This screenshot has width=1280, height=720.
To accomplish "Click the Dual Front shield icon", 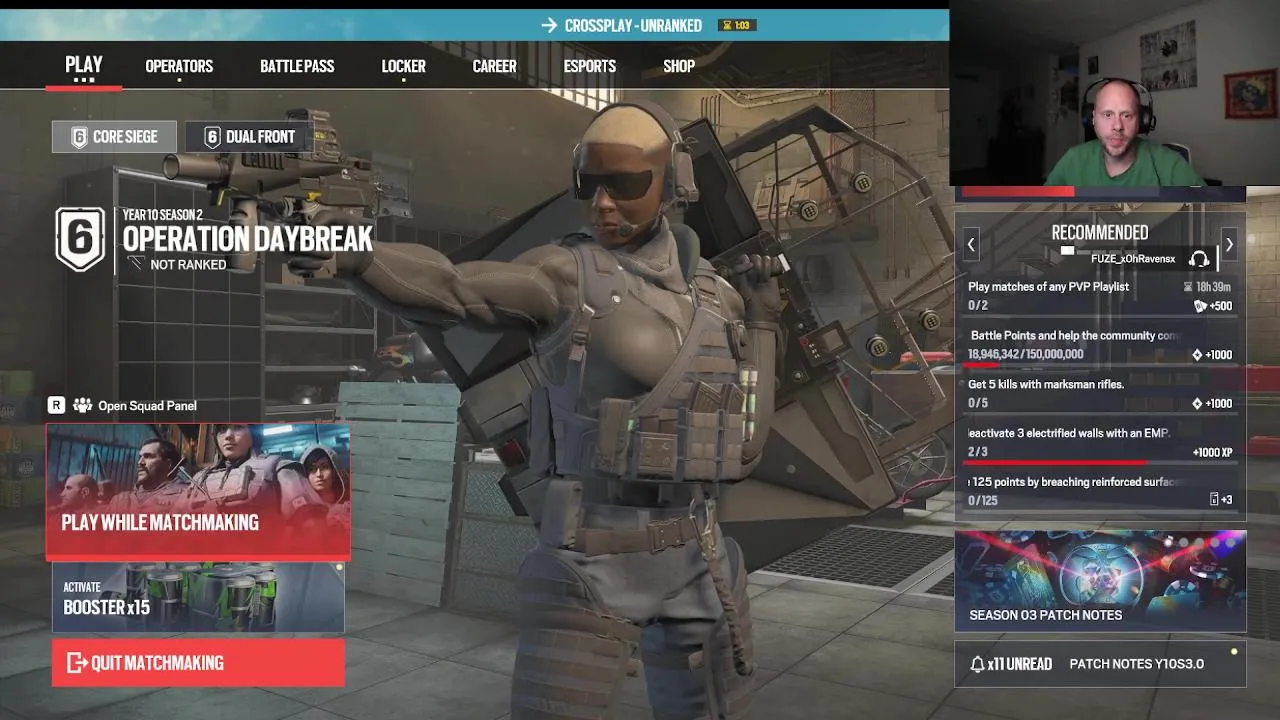I will point(212,137).
